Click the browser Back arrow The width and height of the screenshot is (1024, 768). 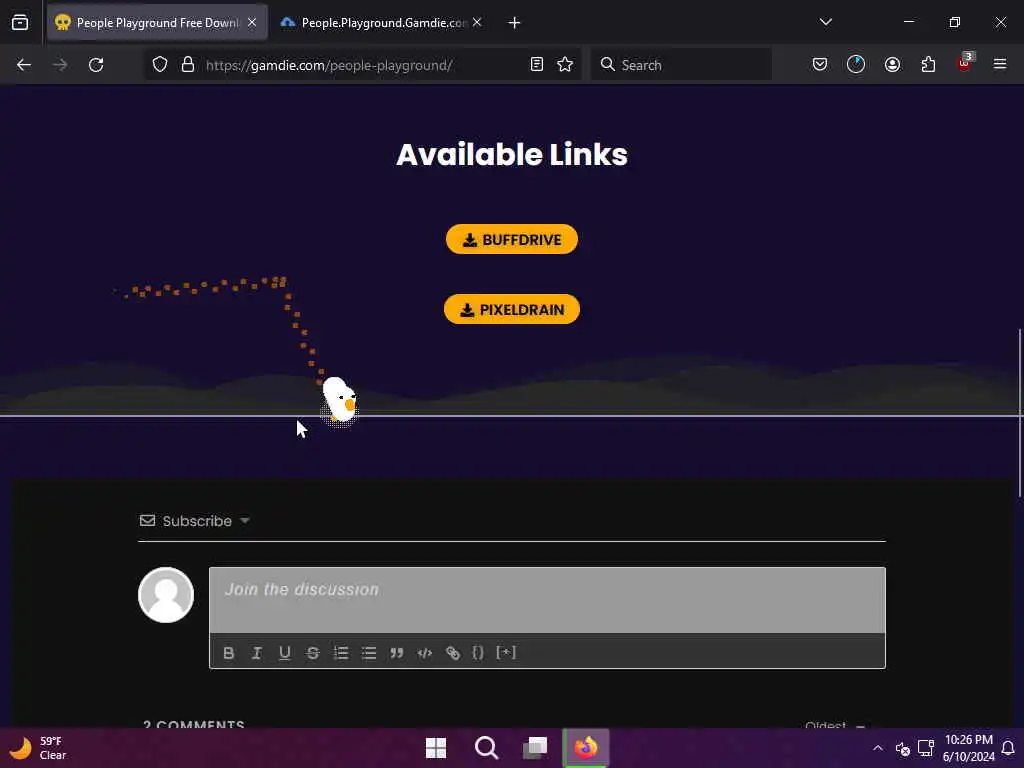tap(24, 65)
